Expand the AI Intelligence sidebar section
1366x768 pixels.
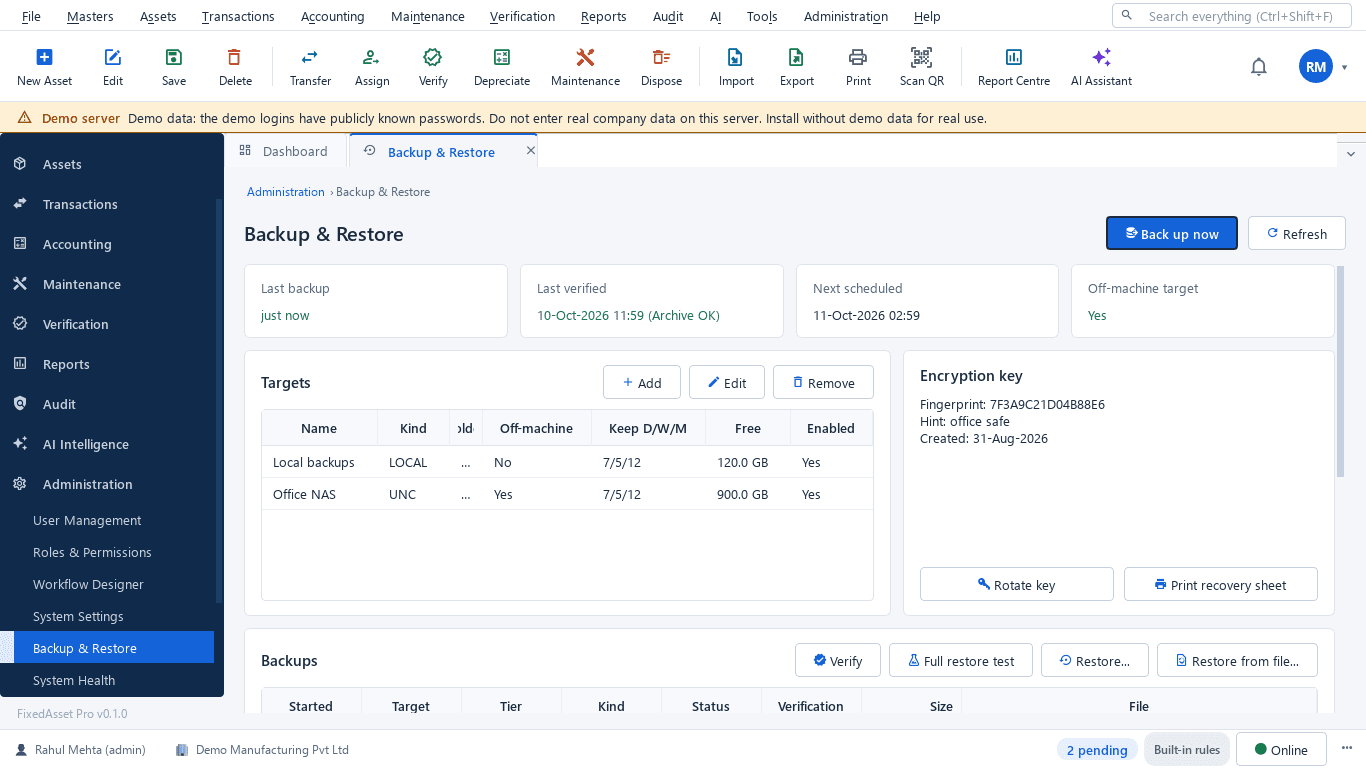pyautogui.click(x=107, y=444)
